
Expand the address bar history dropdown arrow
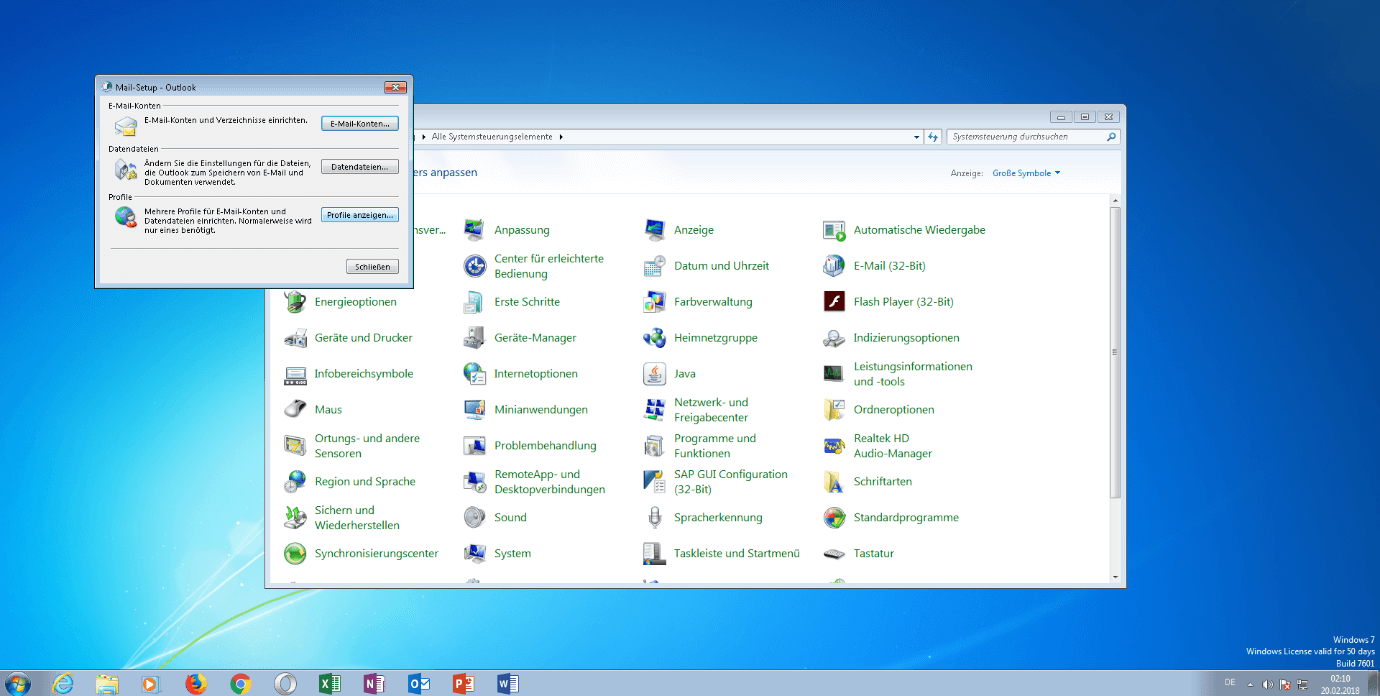pyautogui.click(x=917, y=137)
